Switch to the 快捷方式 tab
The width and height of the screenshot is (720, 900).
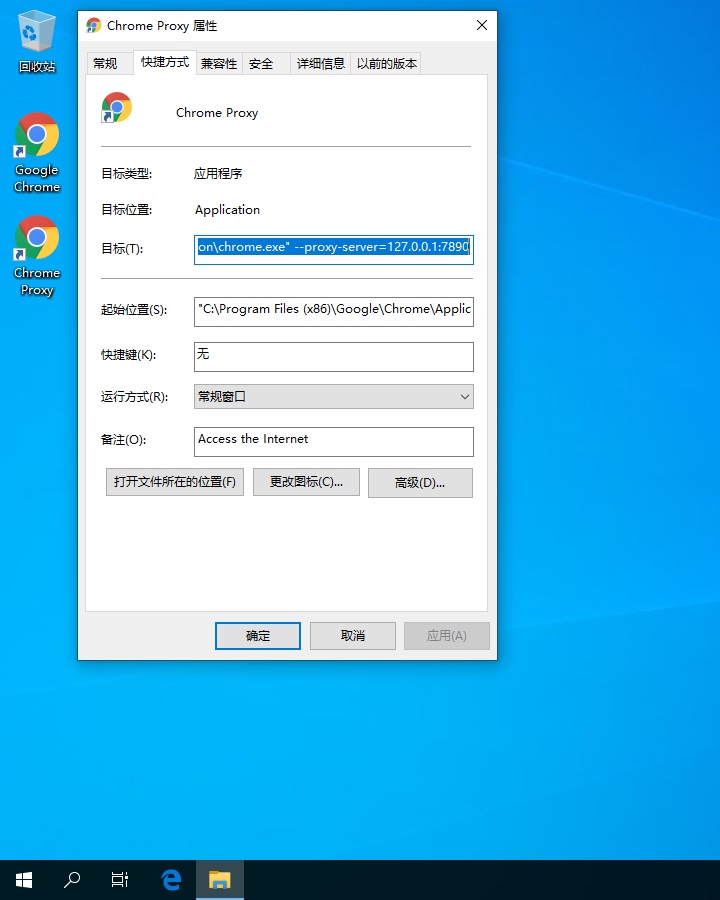click(x=165, y=62)
